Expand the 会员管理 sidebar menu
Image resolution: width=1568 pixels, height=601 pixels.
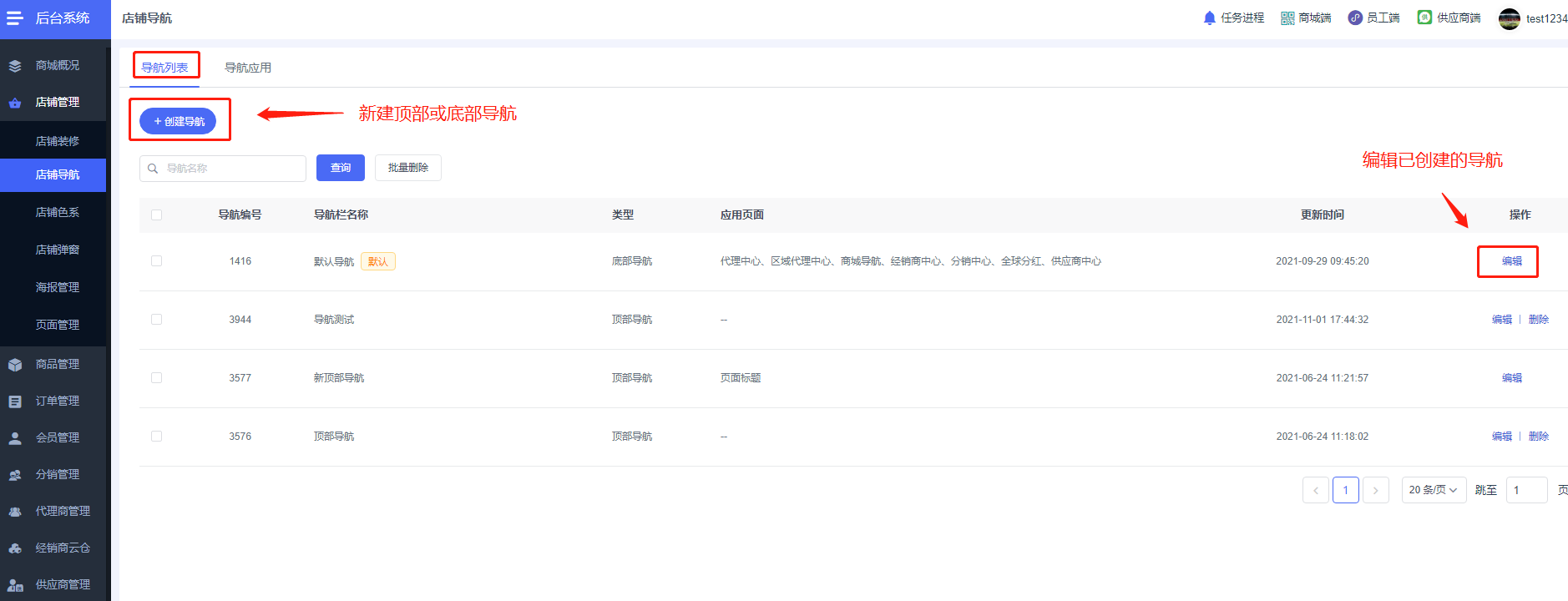tap(57, 437)
